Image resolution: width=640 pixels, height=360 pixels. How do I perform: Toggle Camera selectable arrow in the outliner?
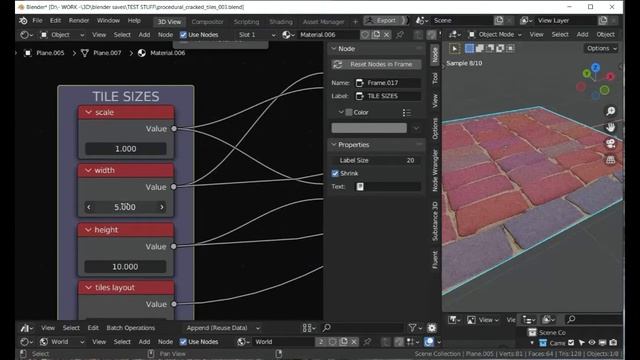pos(582,342)
